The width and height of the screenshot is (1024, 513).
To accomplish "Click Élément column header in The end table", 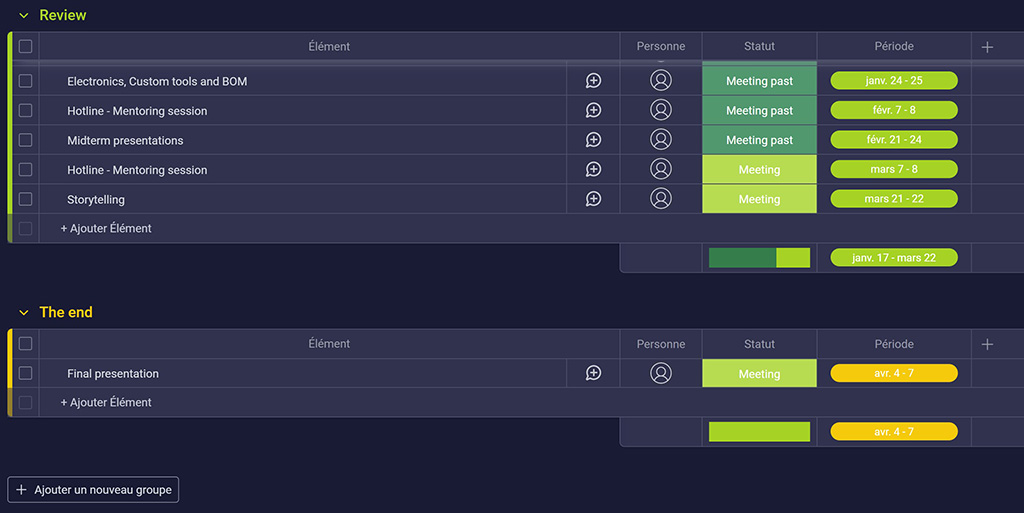I will [x=329, y=343].
